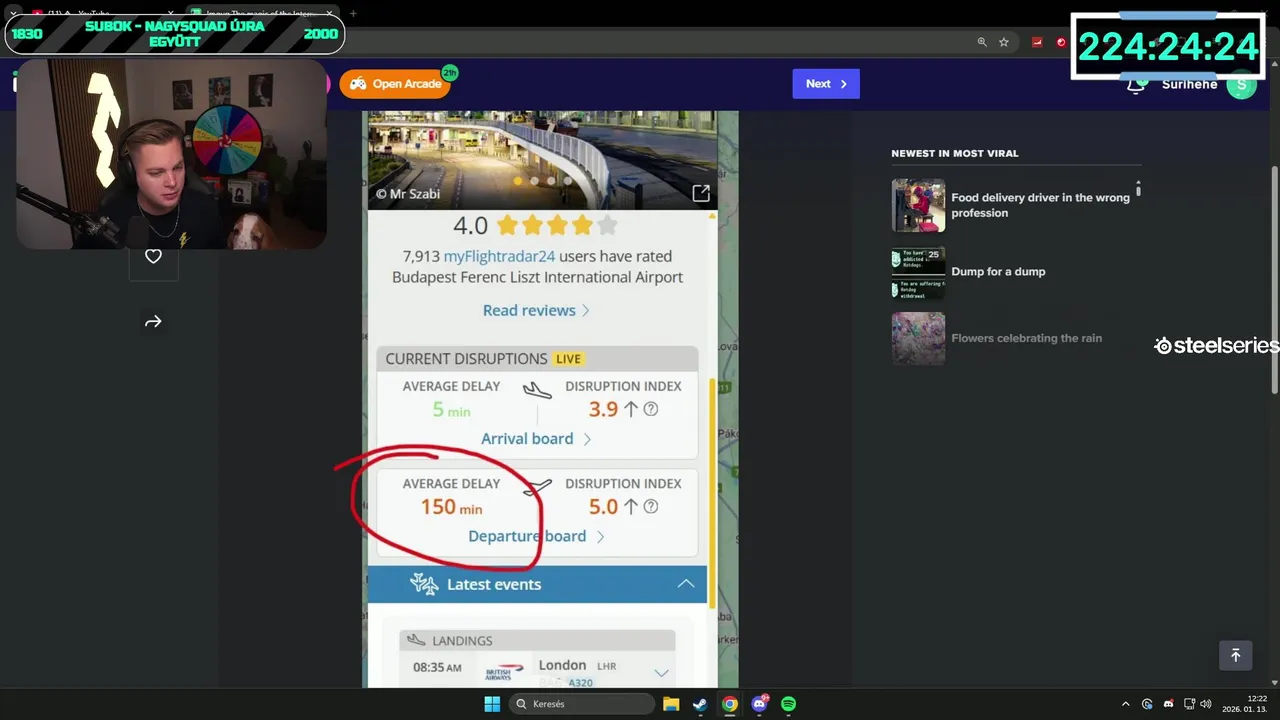The image size is (1280, 720).
Task: Click the Surihehe username
Action: [x=1190, y=85]
